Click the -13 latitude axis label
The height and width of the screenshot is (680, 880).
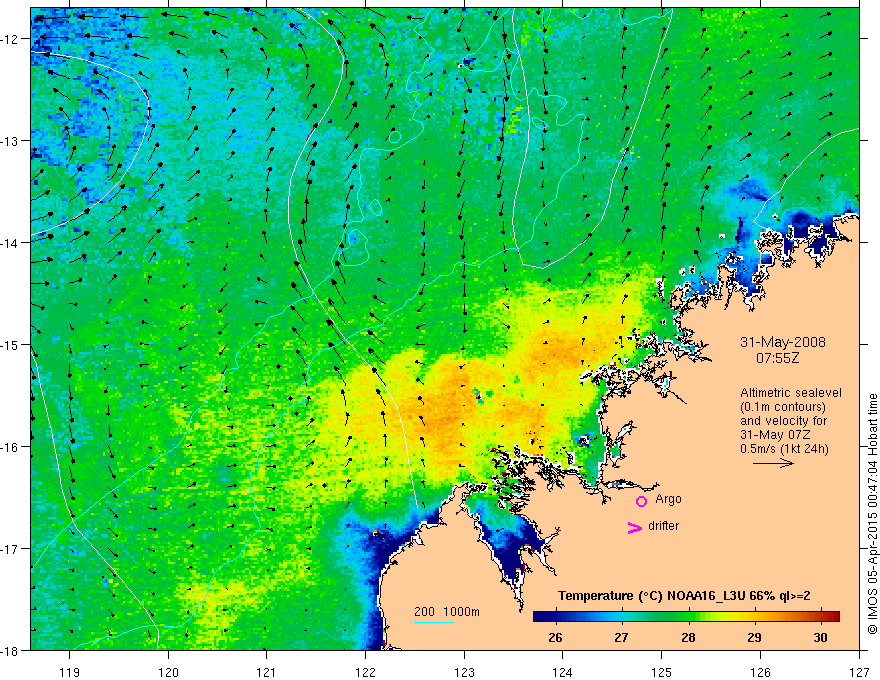[x=11, y=141]
